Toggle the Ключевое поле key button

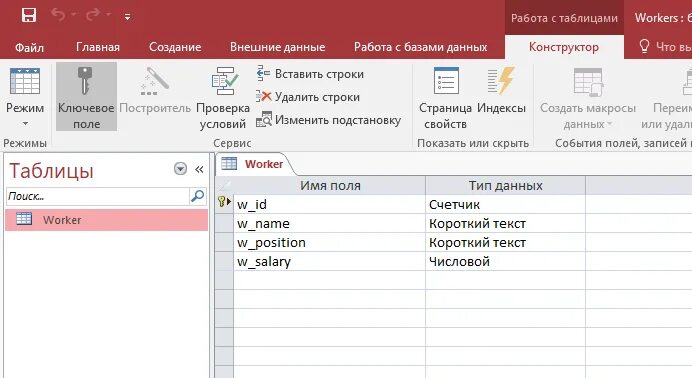pos(86,97)
